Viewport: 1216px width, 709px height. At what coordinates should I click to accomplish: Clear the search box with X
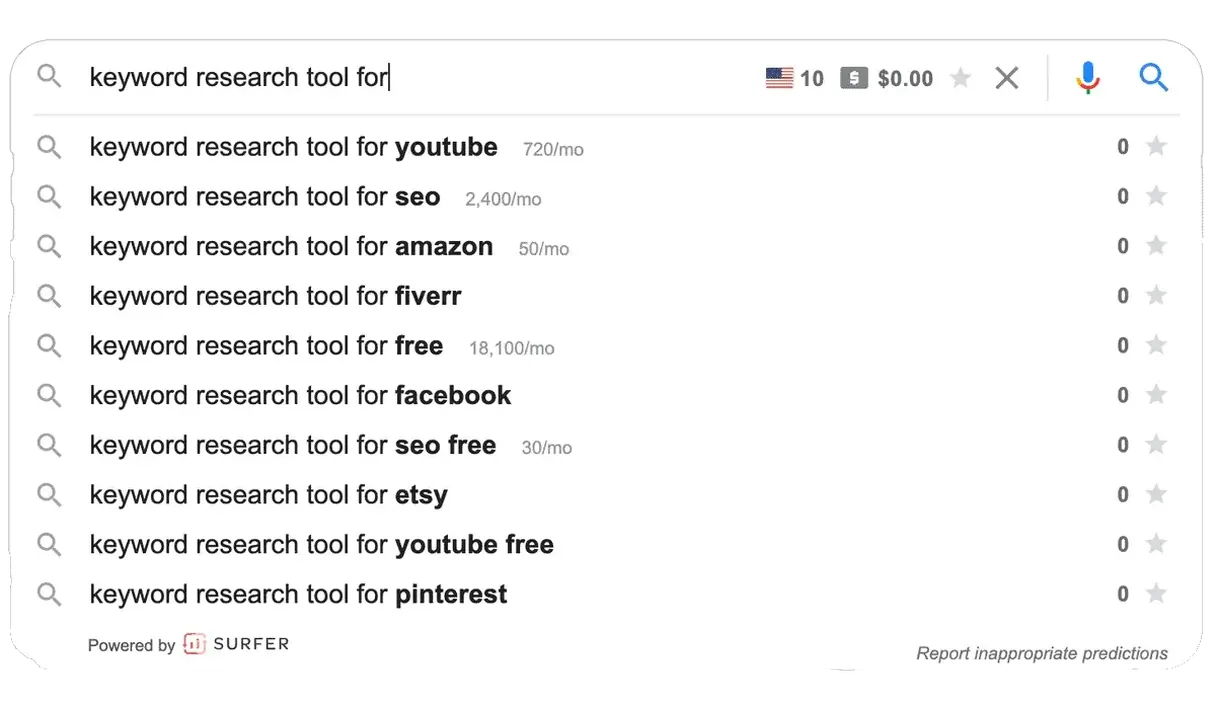coord(1007,78)
